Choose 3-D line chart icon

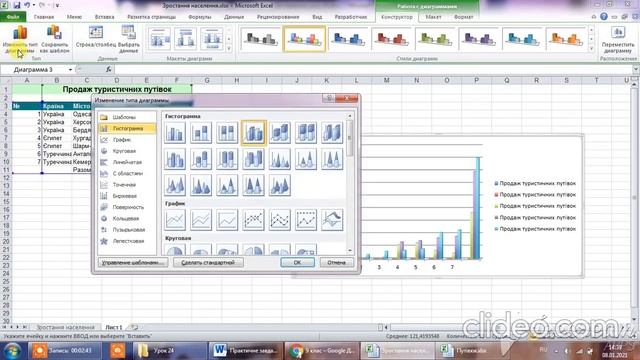point(332,220)
